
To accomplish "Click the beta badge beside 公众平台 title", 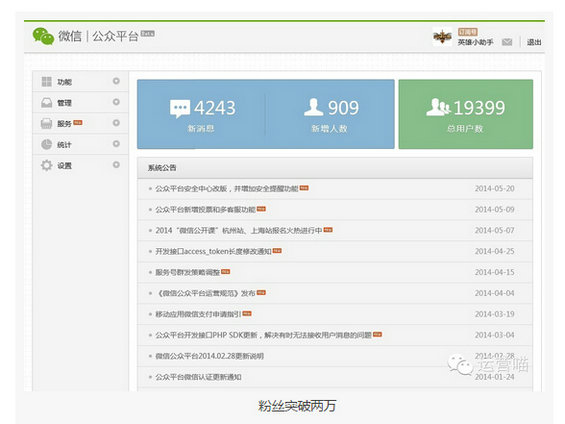I will coord(148,34).
